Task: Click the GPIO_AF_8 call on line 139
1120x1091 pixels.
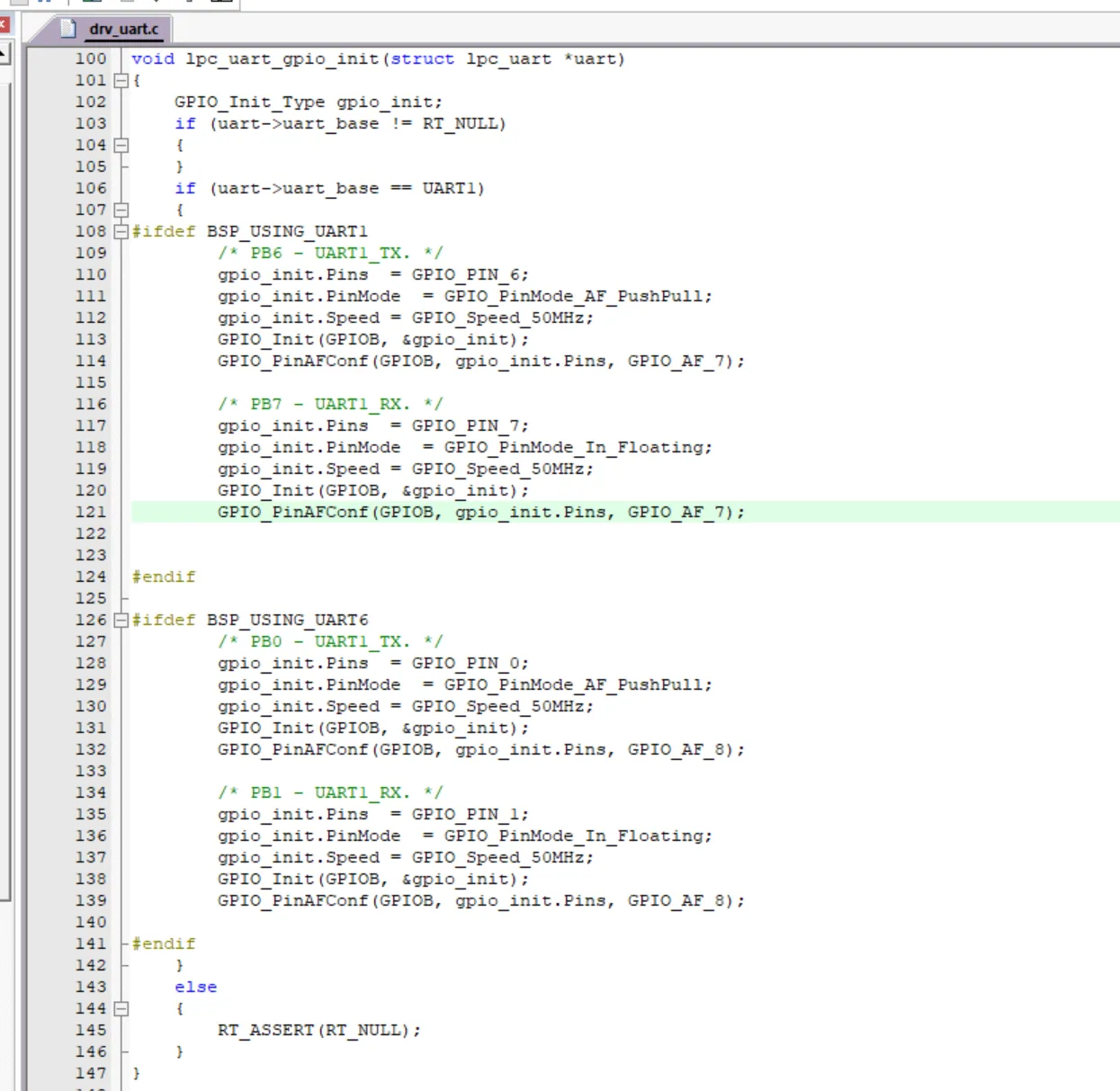Action: pyautogui.click(x=481, y=900)
